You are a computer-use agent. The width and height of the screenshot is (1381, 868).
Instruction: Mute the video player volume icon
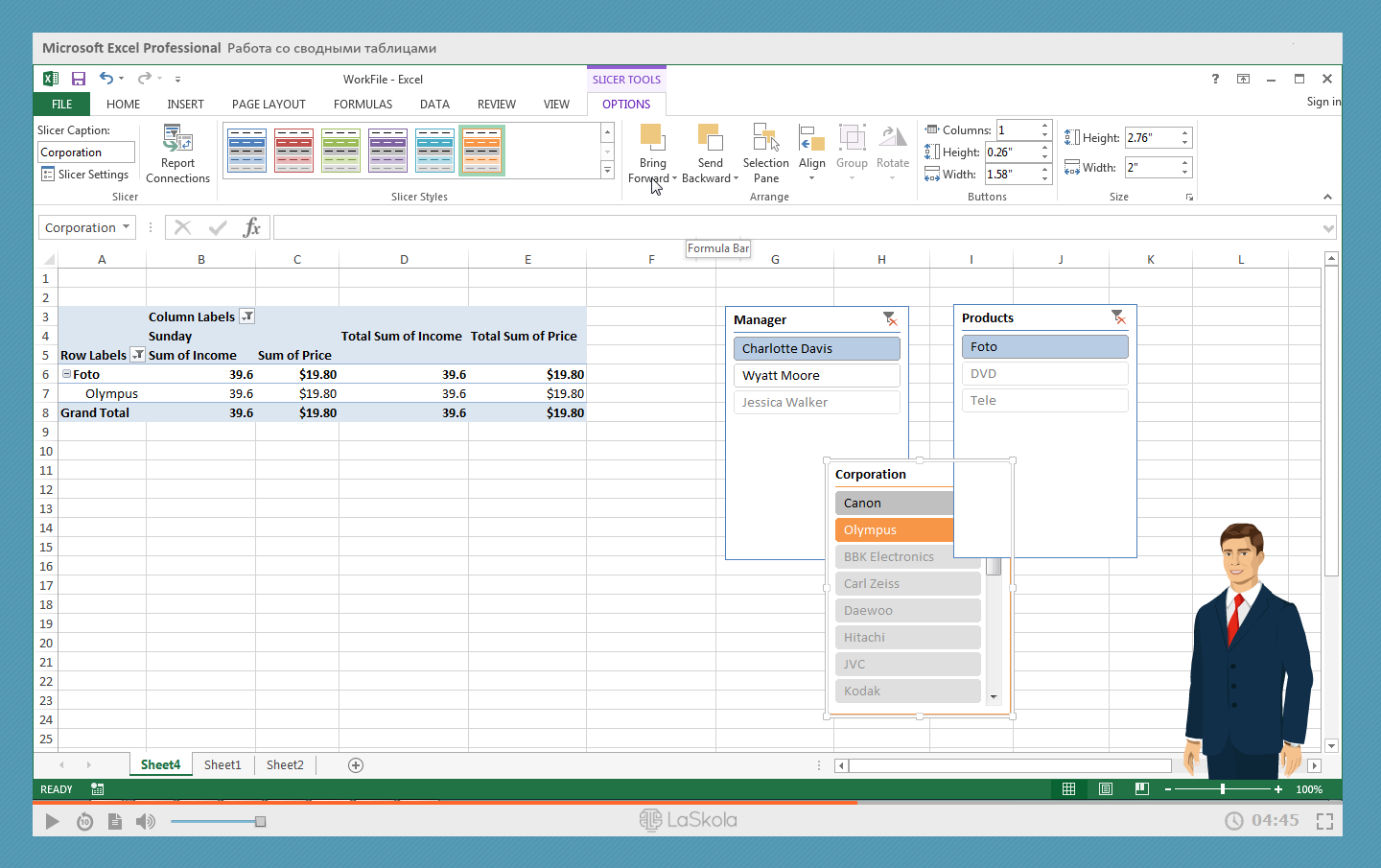(146, 821)
